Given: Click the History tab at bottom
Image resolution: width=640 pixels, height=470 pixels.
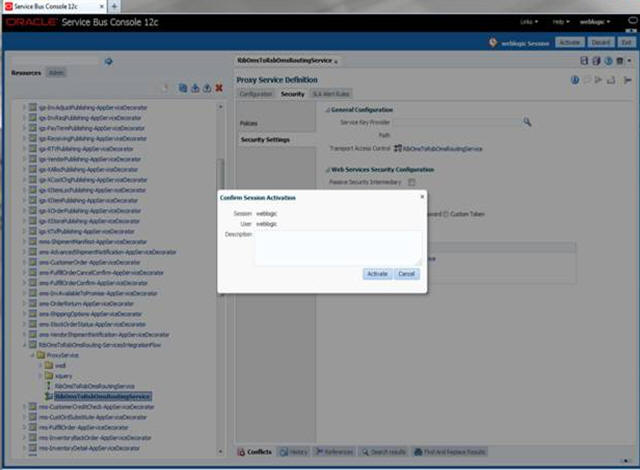Looking at the screenshot, I should coord(294,452).
